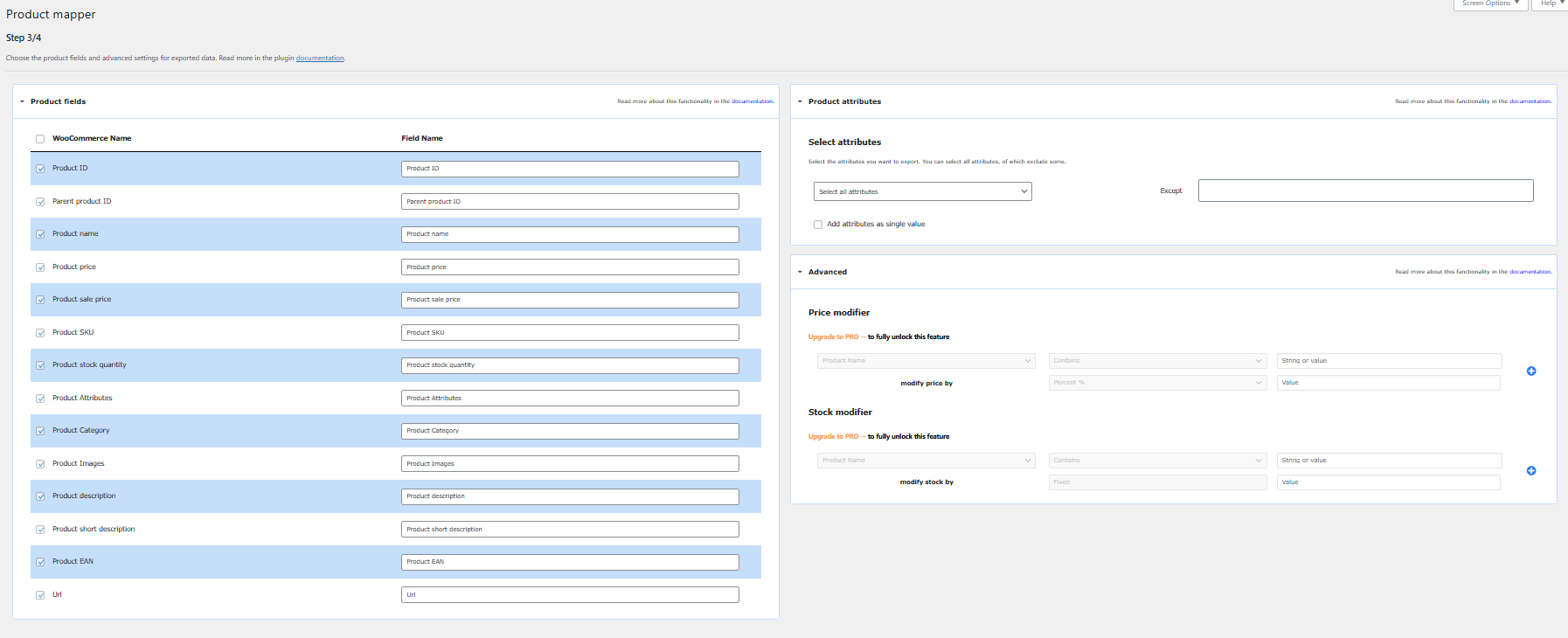
Task: Toggle the WooCommerce Name select-all checkbox
Action: click(40, 139)
